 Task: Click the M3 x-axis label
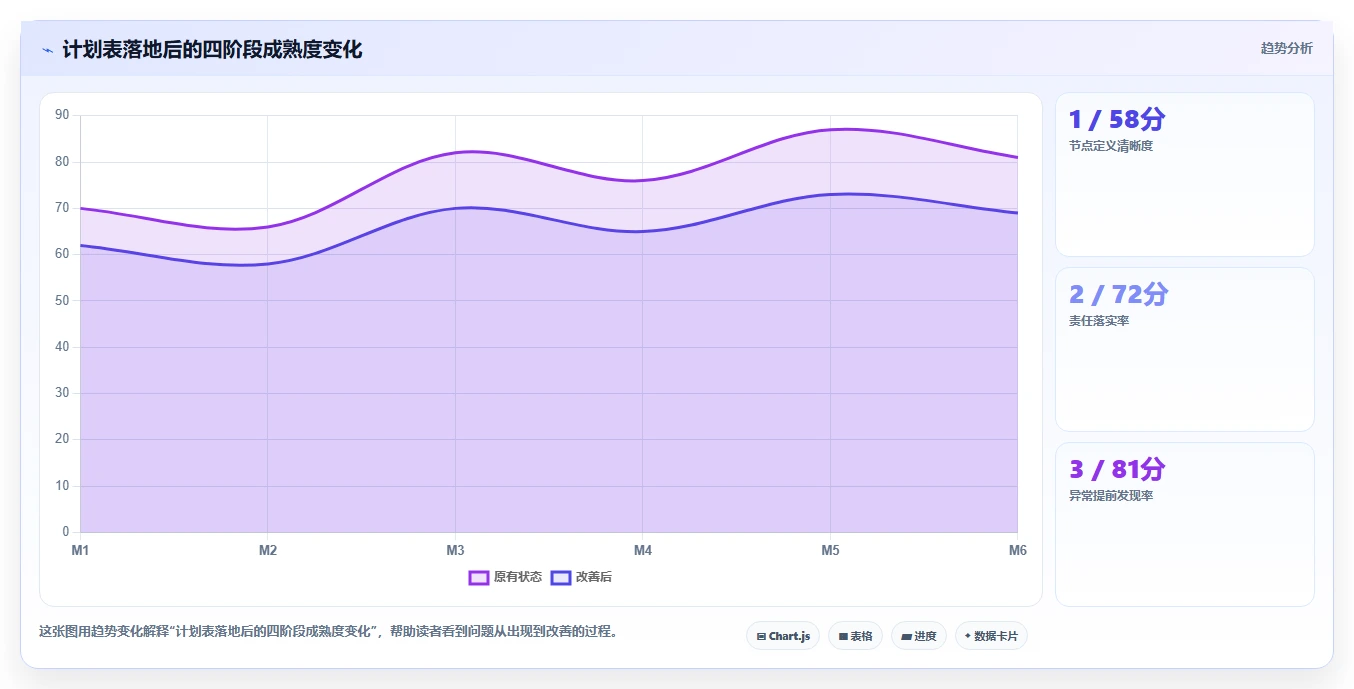coord(455,550)
